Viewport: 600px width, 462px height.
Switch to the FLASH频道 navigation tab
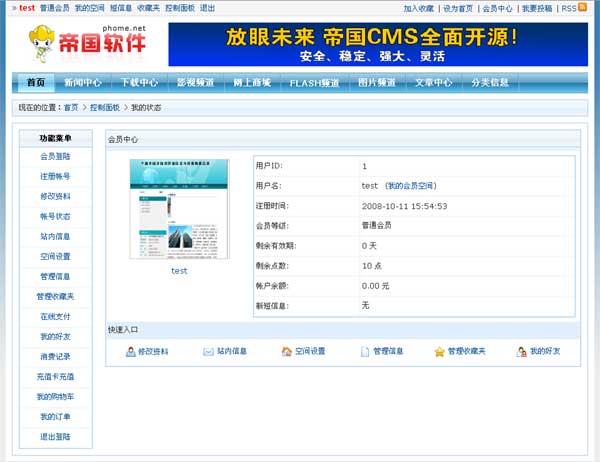[314, 82]
